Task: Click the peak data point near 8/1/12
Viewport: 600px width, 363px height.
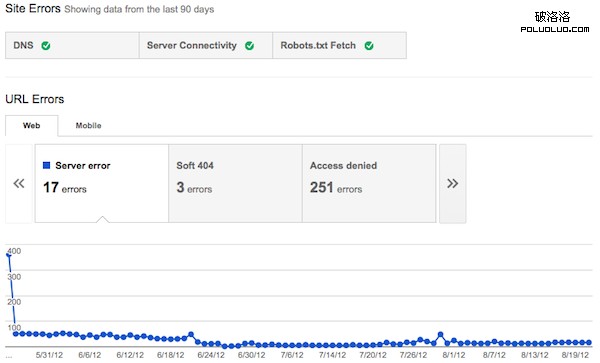Action: point(440,335)
